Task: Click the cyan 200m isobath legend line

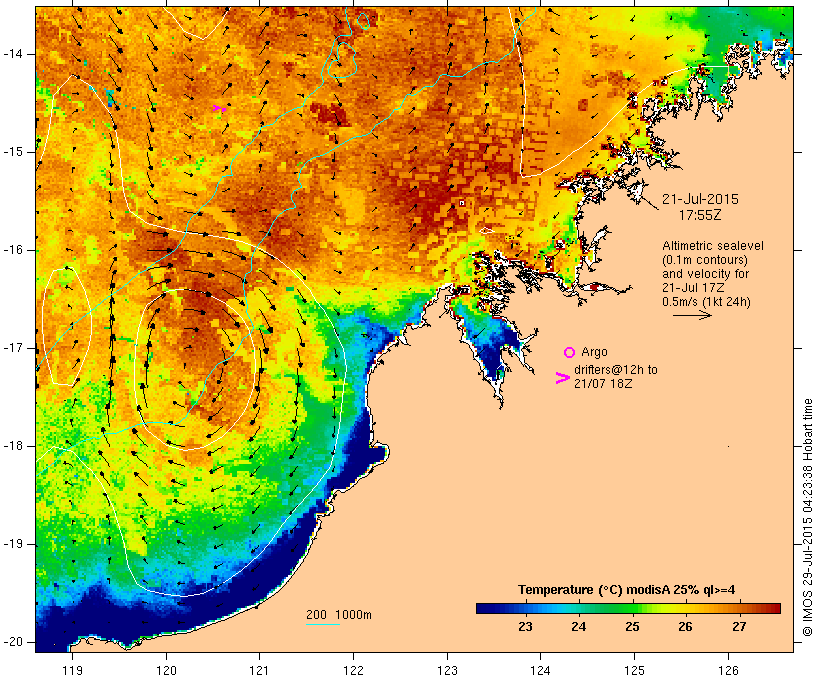Action: click(x=323, y=624)
